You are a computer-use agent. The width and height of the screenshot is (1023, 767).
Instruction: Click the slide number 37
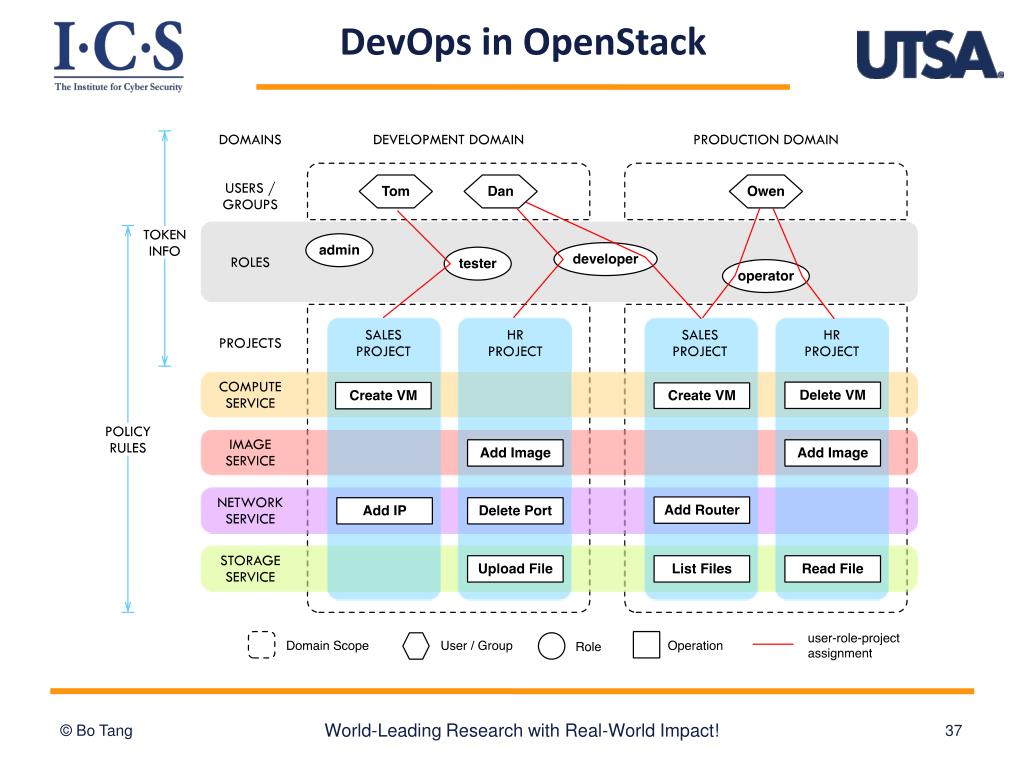coord(953,730)
